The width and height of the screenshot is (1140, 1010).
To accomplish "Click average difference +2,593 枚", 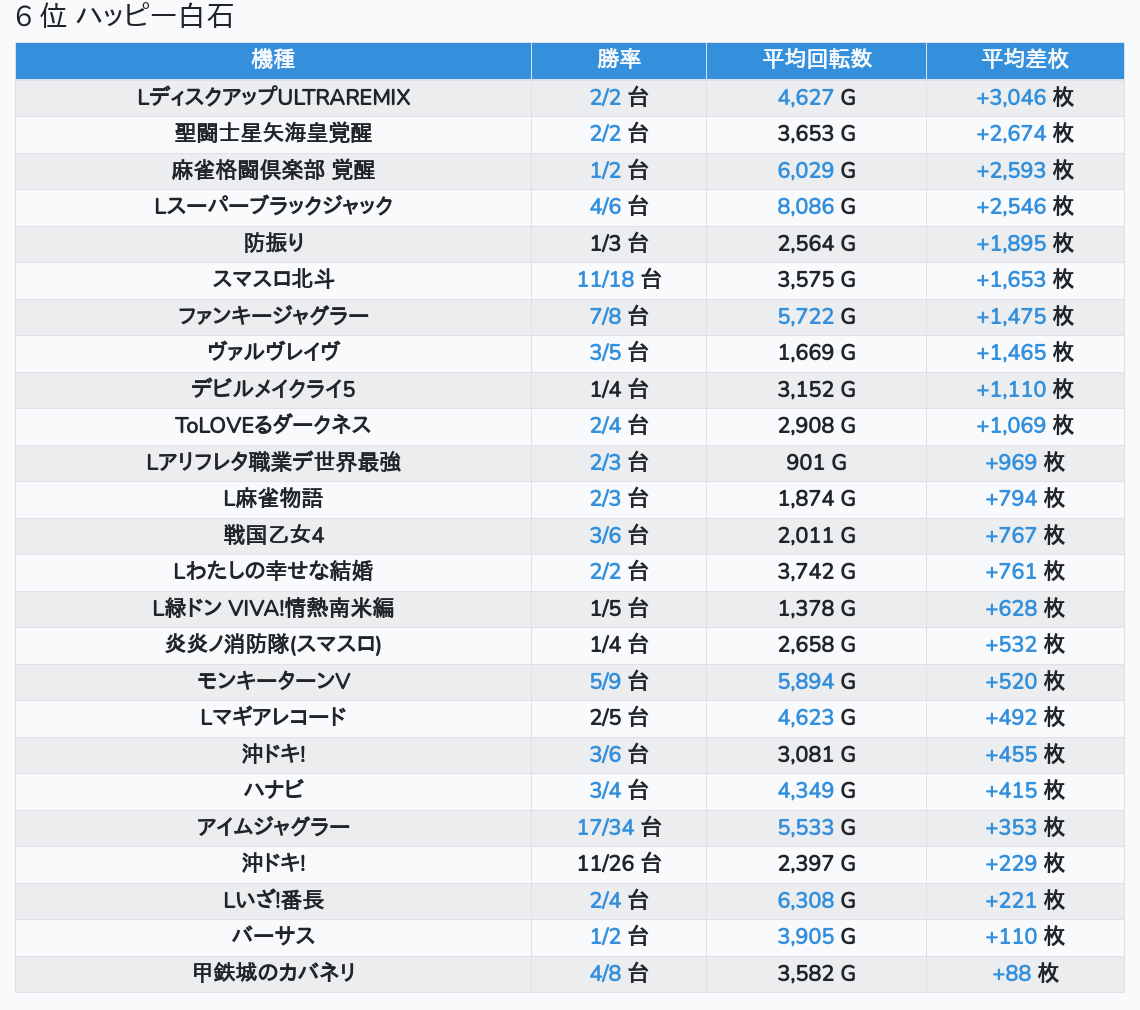I will pos(1025,170).
